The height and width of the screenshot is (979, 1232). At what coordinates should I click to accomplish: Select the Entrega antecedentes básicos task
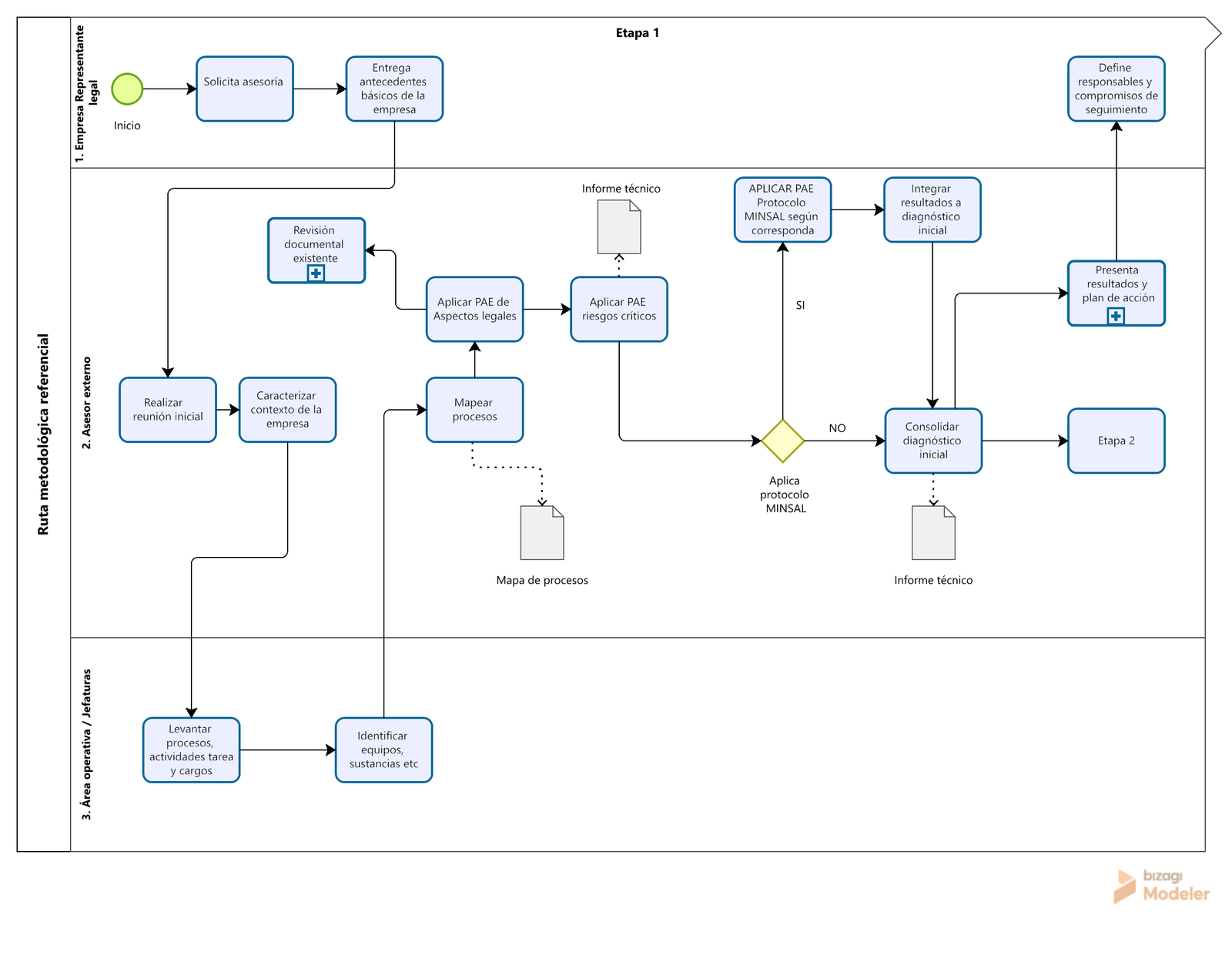[394, 89]
